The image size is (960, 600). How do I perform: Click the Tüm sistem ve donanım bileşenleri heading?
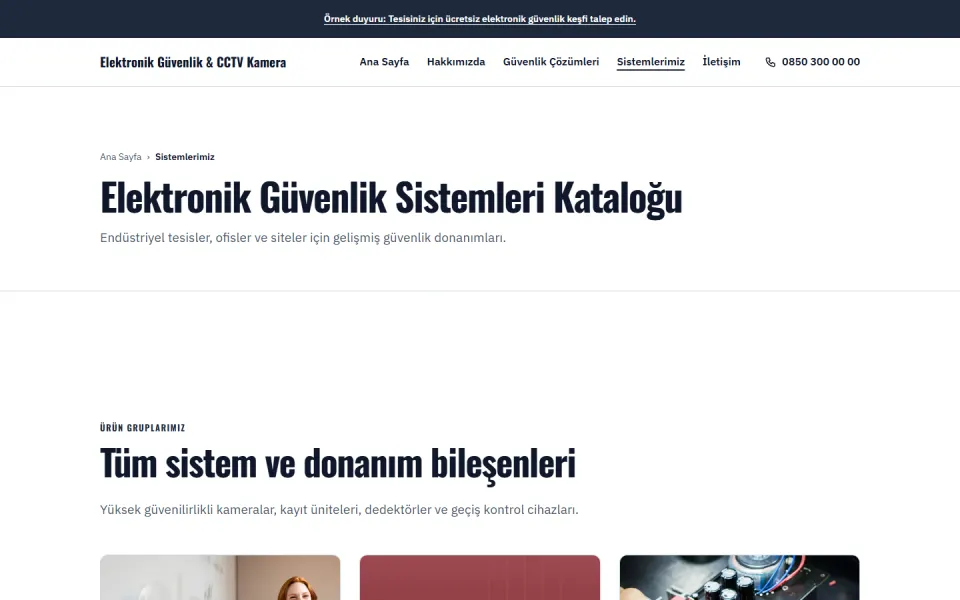338,463
